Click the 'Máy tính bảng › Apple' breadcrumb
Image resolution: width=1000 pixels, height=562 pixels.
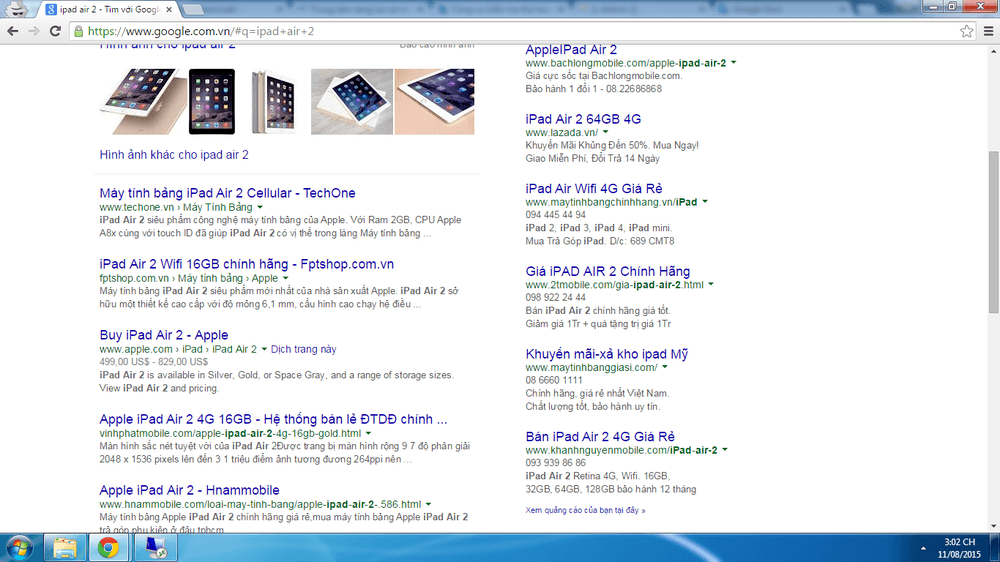click(x=228, y=278)
